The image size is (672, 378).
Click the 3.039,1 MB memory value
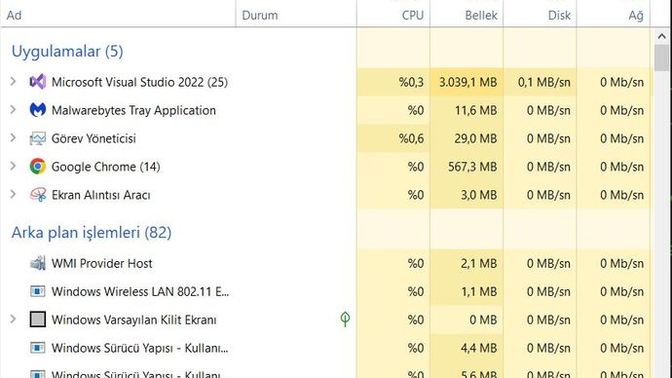click(468, 82)
